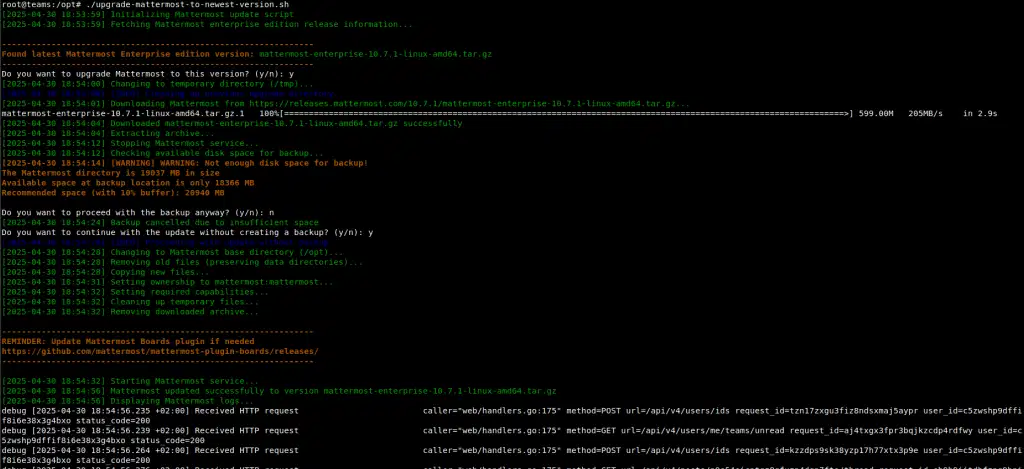
Task: Click debug timestamp 18:54:56.235 +02:00
Action: [110, 410]
